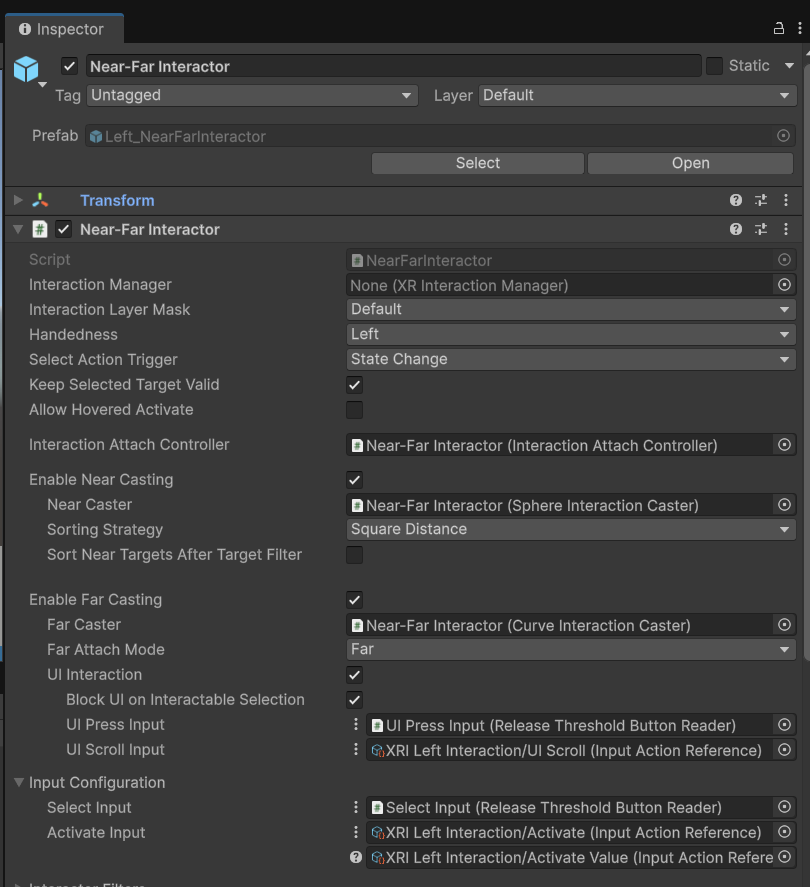
Task: Open Near-Far Interactor presets icon
Action: 761,229
